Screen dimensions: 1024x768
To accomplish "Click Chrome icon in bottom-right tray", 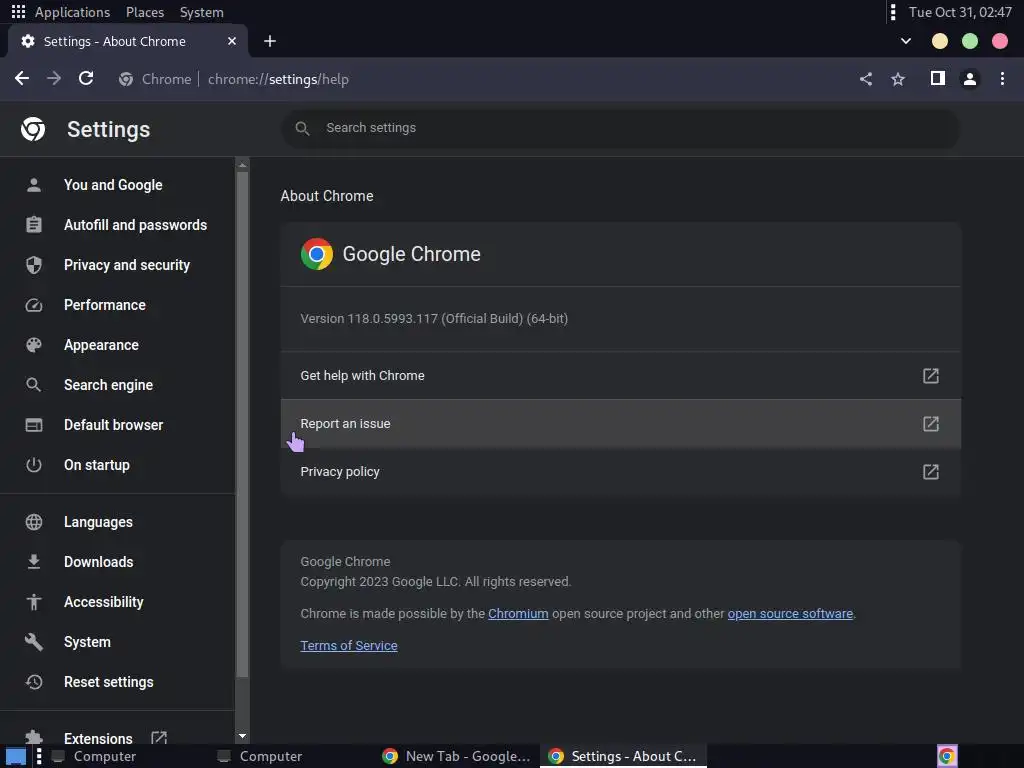I will tap(947, 756).
